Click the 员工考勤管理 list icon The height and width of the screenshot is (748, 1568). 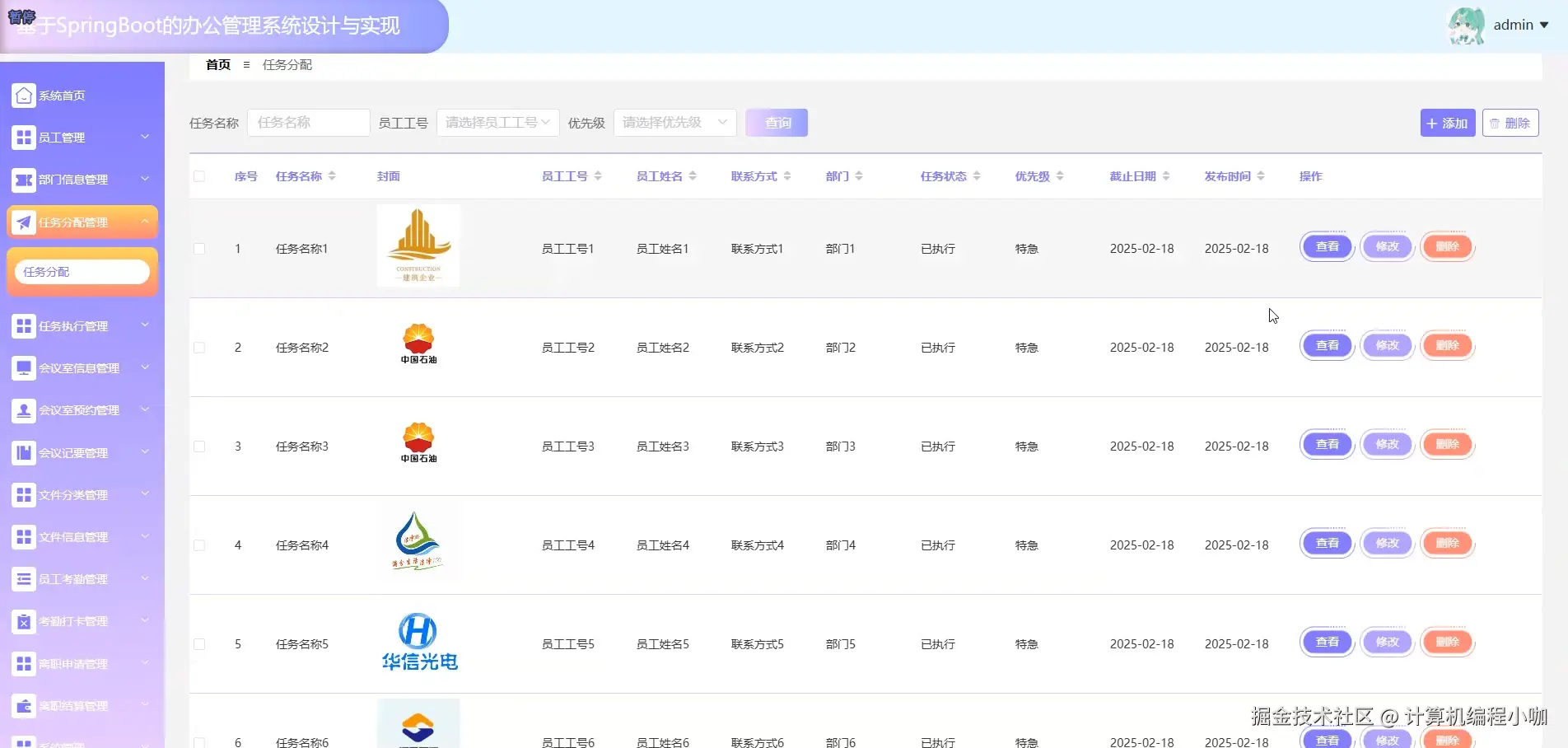(24, 579)
